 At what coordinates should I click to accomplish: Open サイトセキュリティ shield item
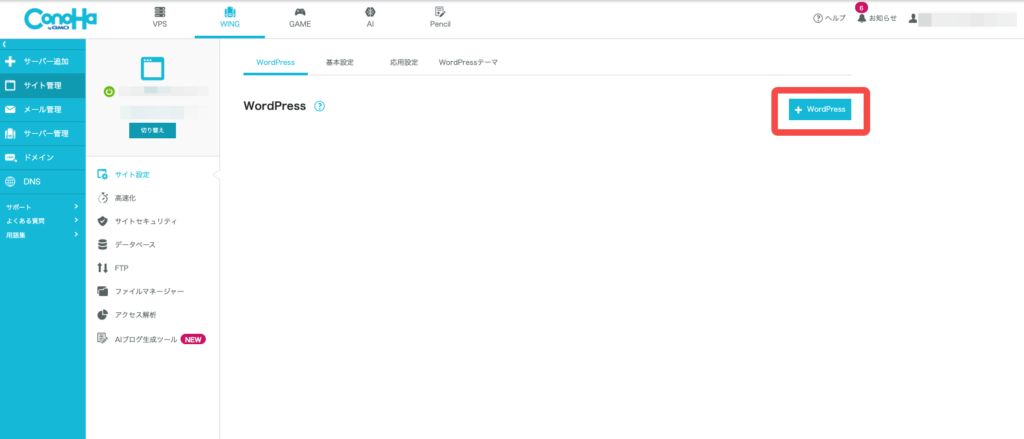136,221
